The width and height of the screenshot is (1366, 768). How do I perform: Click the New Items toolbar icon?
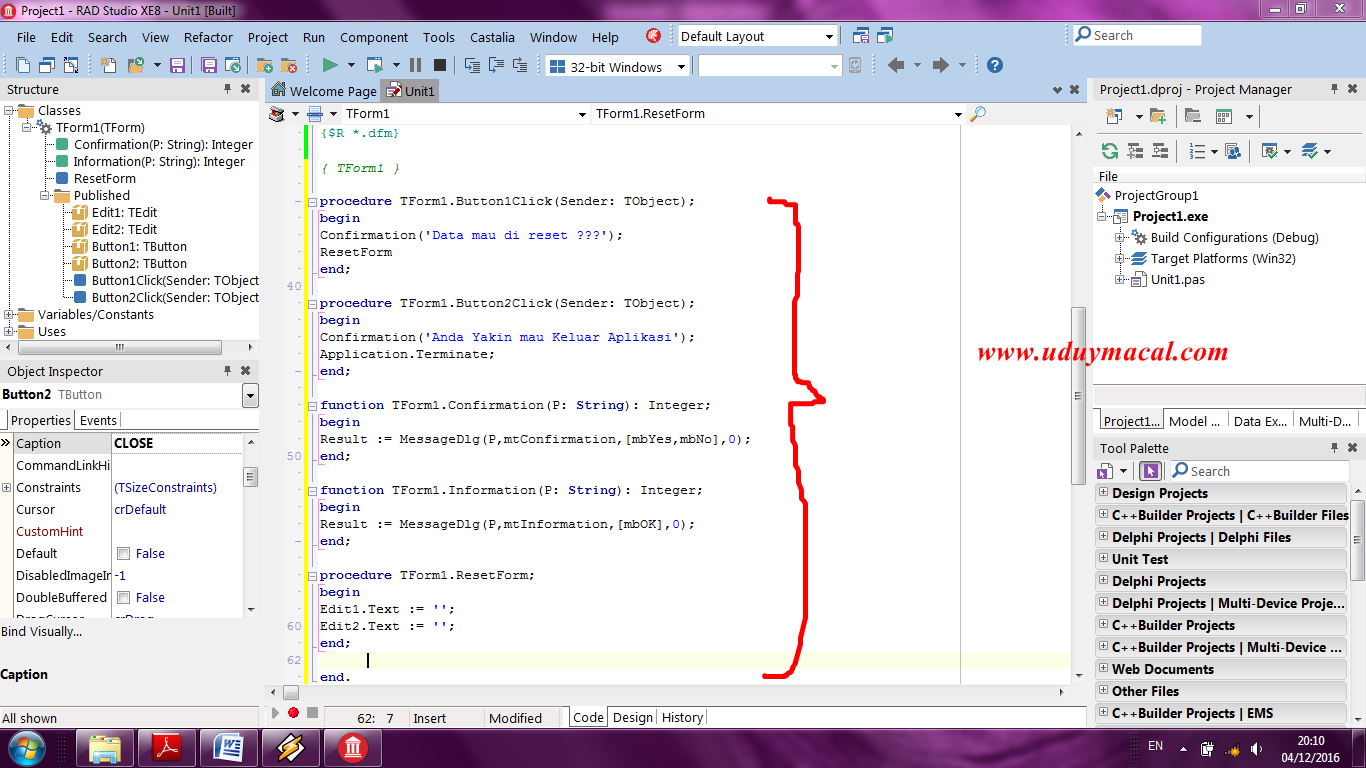pyautogui.click(x=108, y=66)
